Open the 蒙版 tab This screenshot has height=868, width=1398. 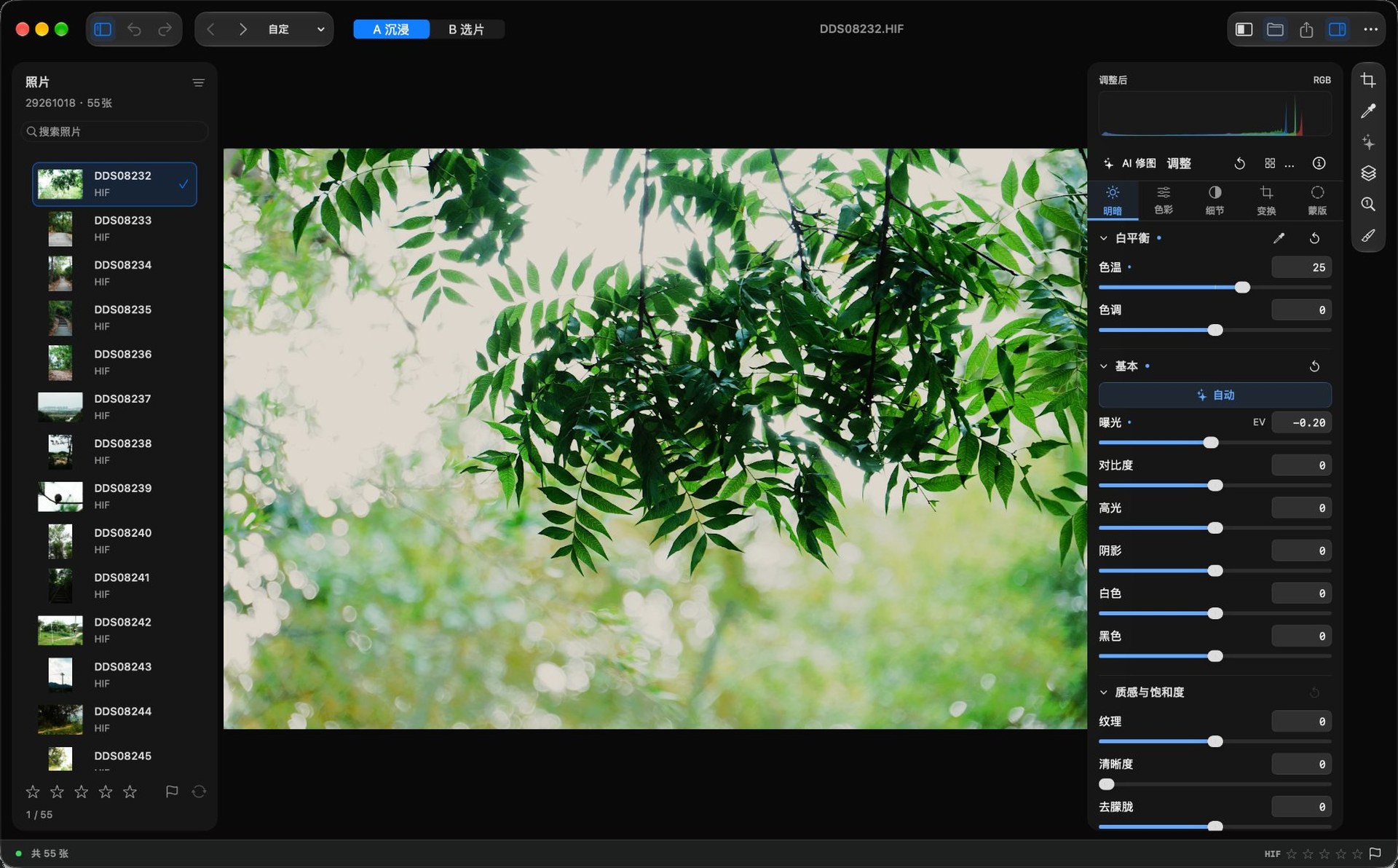(1317, 200)
